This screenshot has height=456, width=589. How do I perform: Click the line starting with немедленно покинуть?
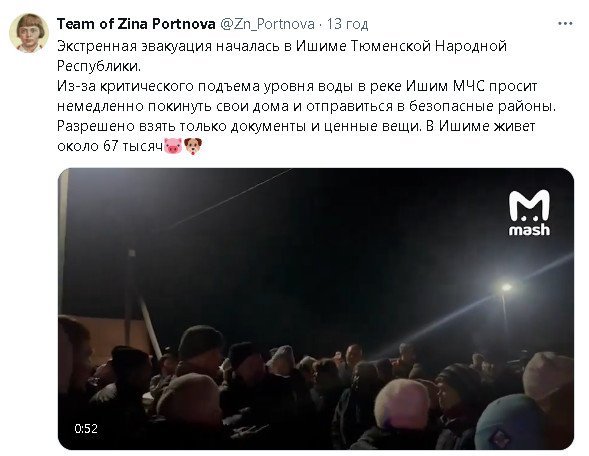coord(306,106)
